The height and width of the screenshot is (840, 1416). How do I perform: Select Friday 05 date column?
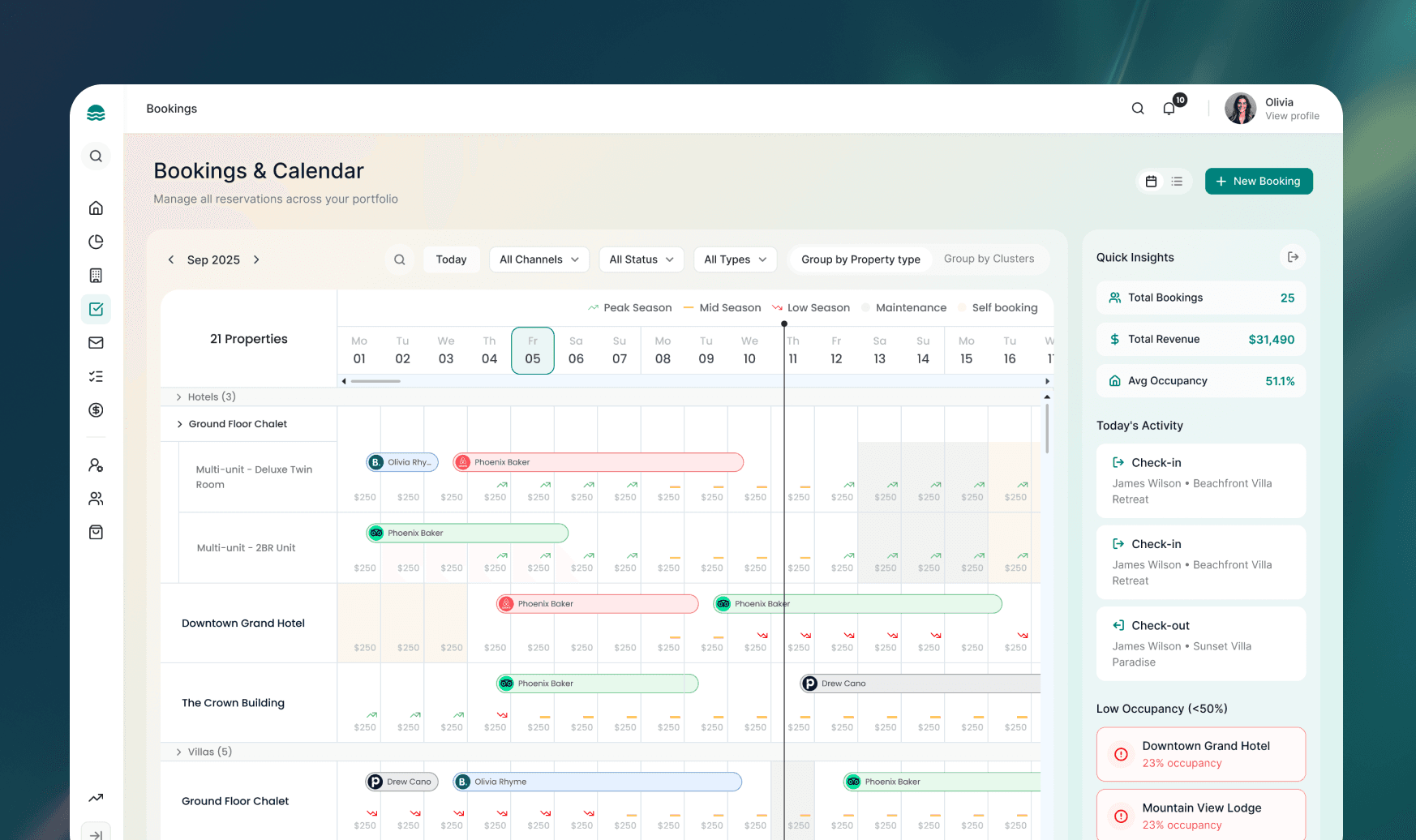tap(533, 350)
